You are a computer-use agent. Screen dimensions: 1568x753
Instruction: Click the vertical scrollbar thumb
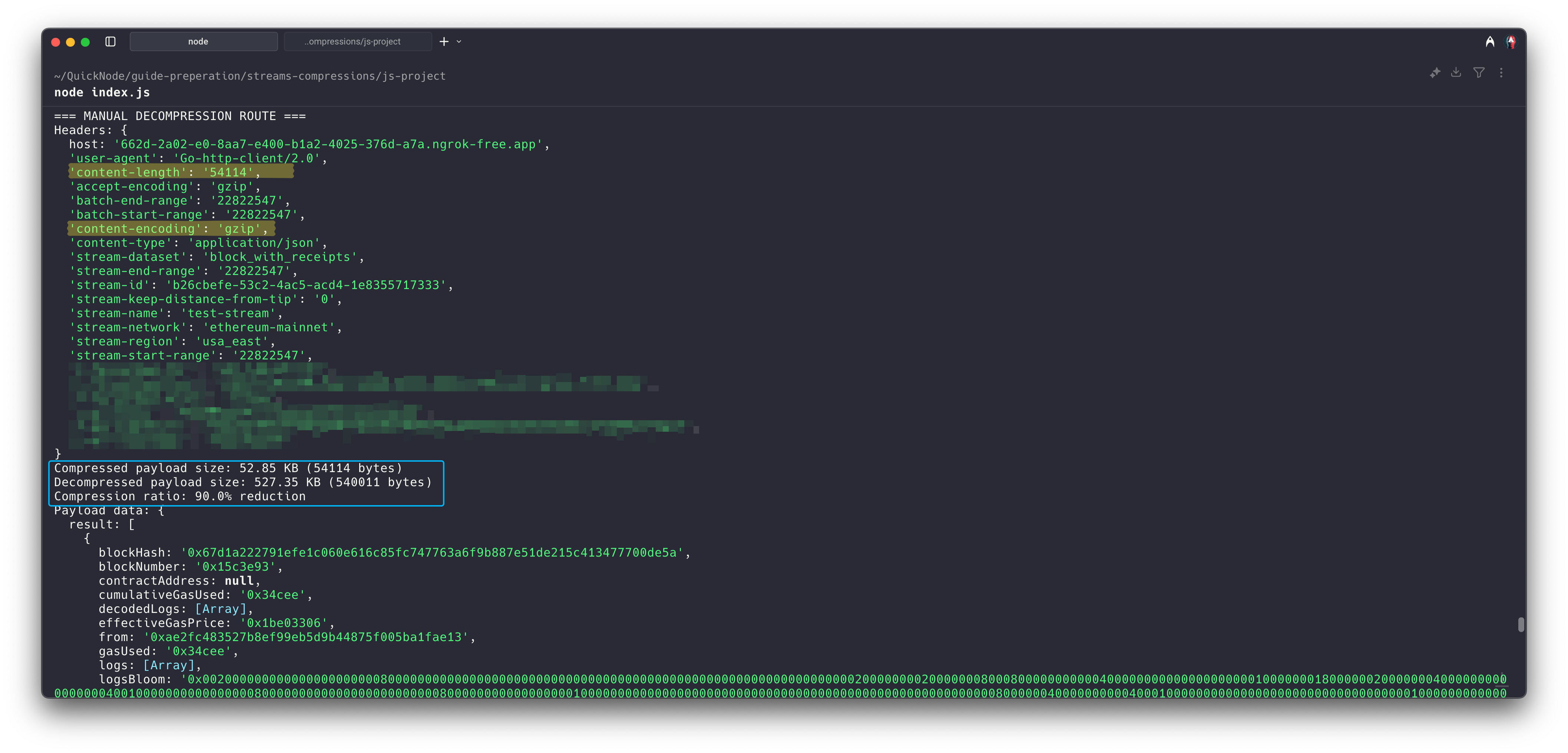pyautogui.click(x=1521, y=624)
